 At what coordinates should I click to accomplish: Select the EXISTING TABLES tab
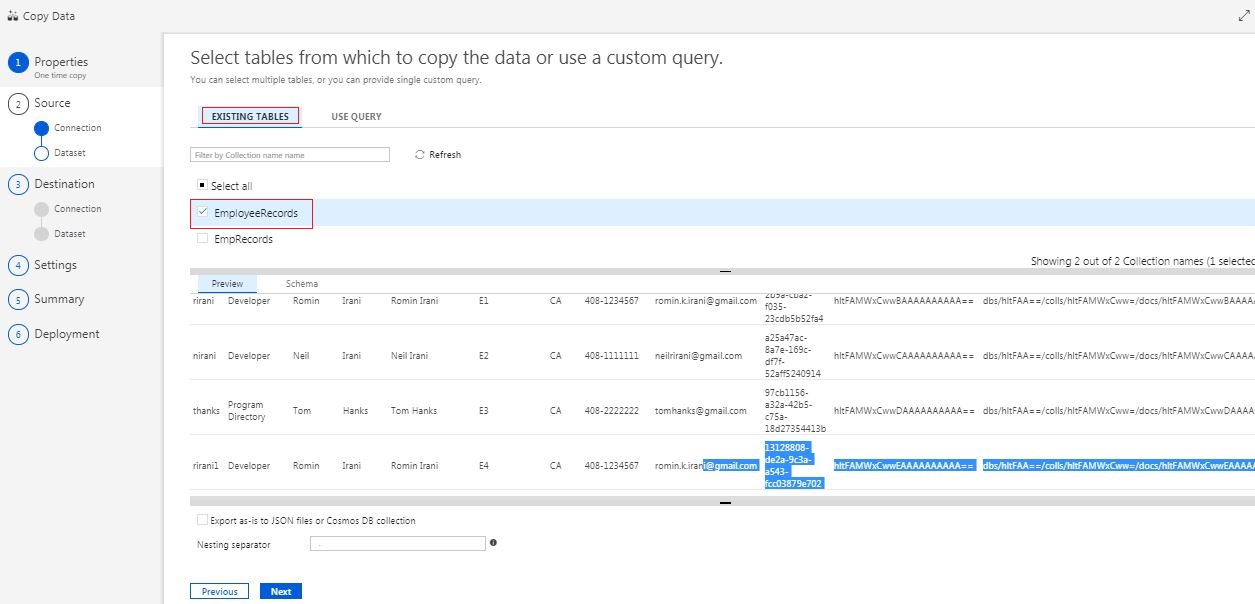click(x=249, y=116)
